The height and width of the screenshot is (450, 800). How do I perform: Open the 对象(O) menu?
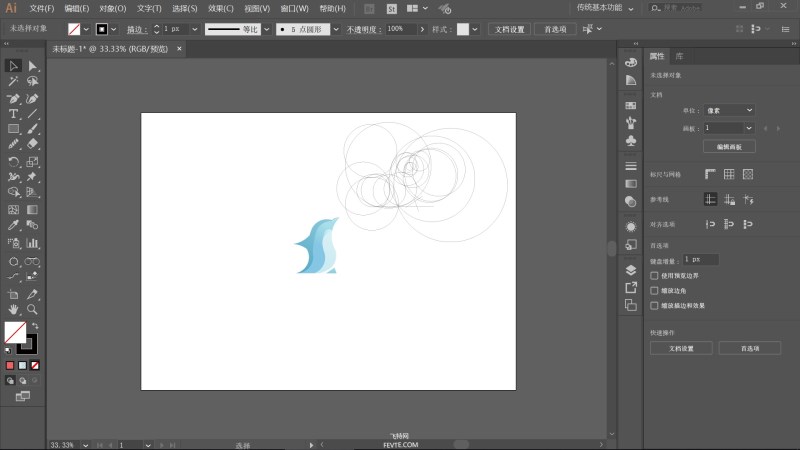point(112,8)
